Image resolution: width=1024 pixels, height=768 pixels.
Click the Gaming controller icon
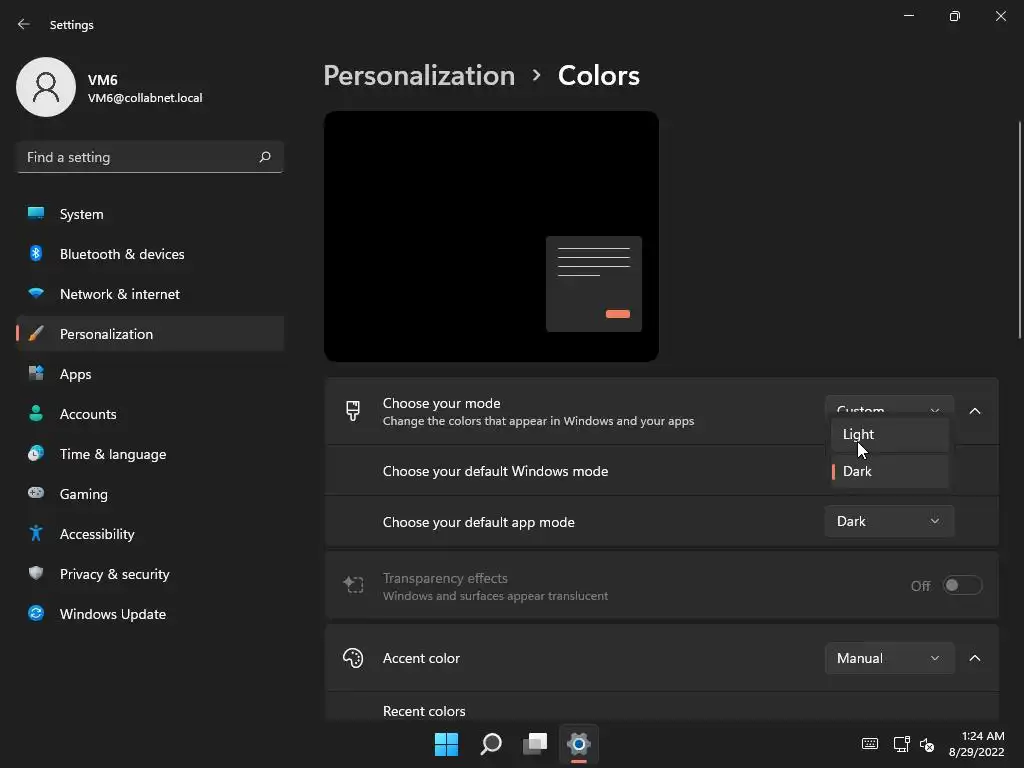click(36, 493)
